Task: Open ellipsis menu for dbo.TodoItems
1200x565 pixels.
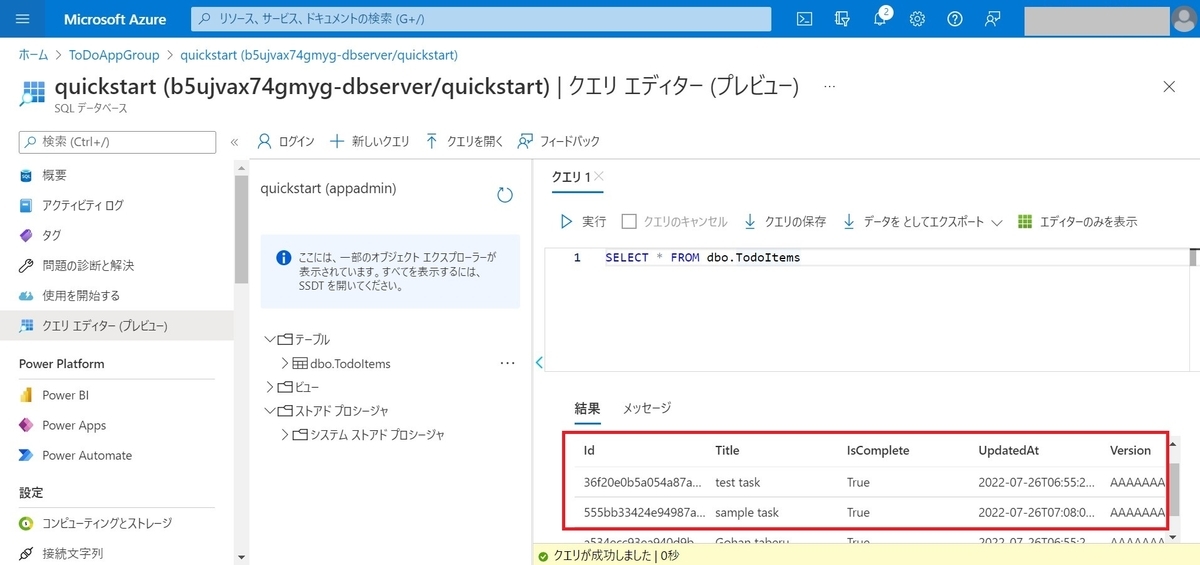Action: tap(507, 363)
